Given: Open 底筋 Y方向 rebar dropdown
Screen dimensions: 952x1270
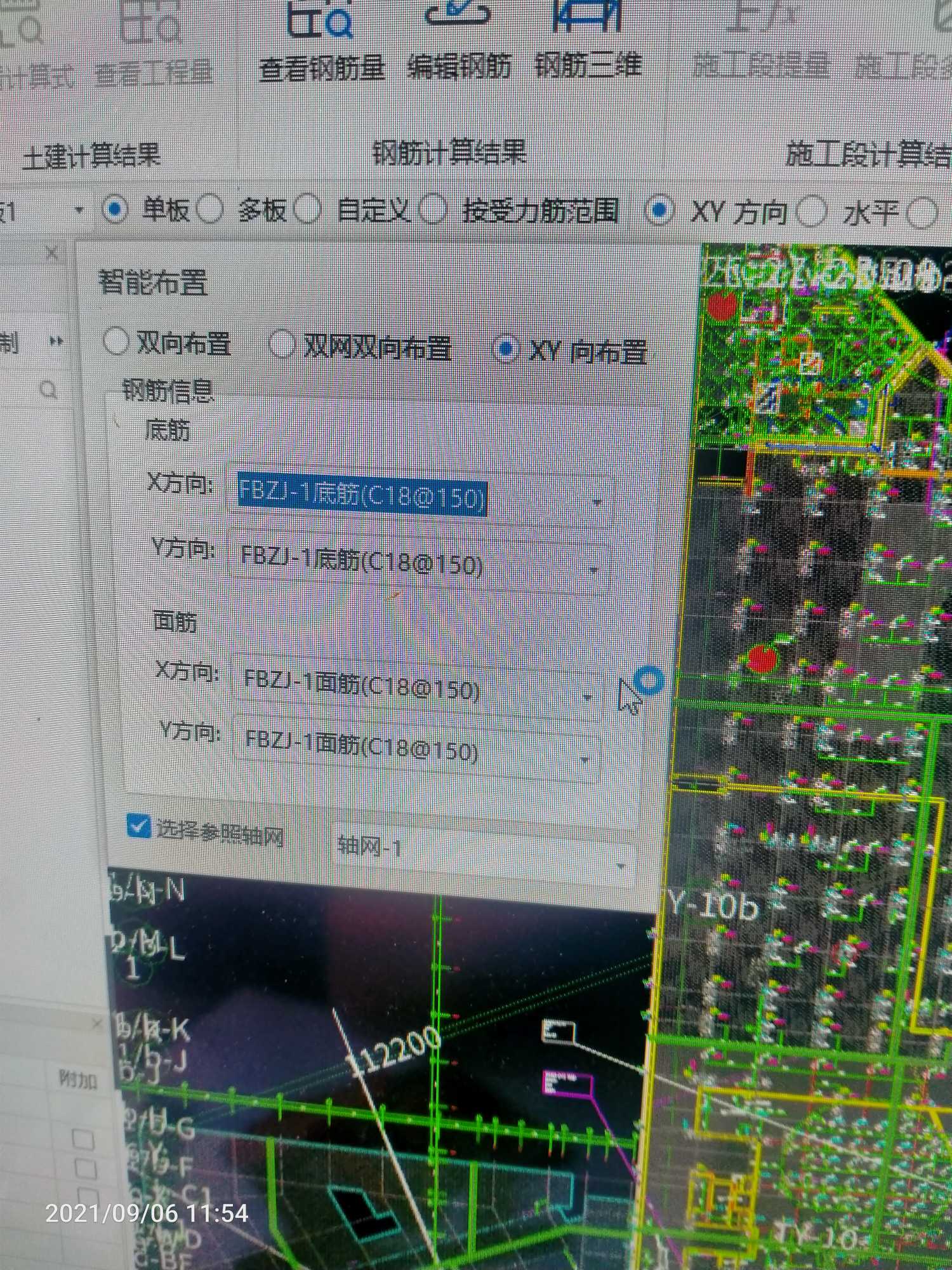Looking at the screenshot, I should [x=593, y=570].
